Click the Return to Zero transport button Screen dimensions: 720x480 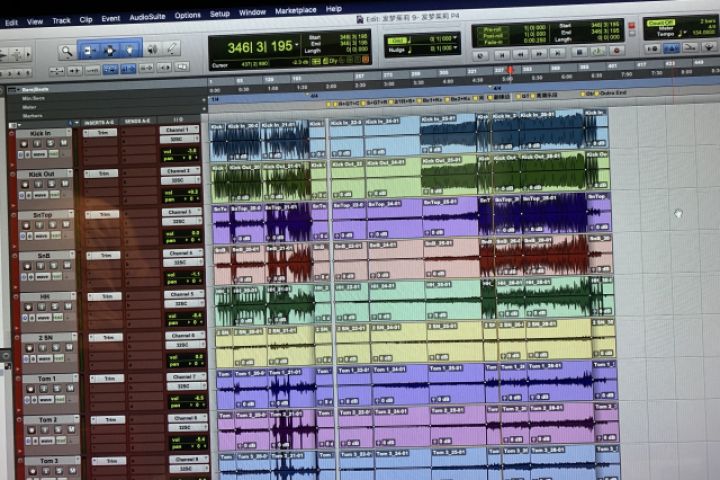[x=502, y=55]
